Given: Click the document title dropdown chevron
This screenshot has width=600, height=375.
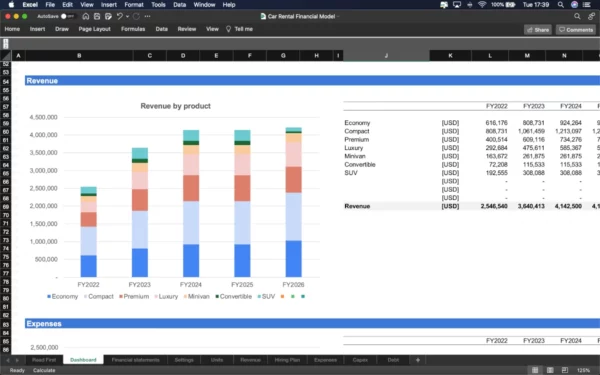Looking at the screenshot, I should coord(338,16).
